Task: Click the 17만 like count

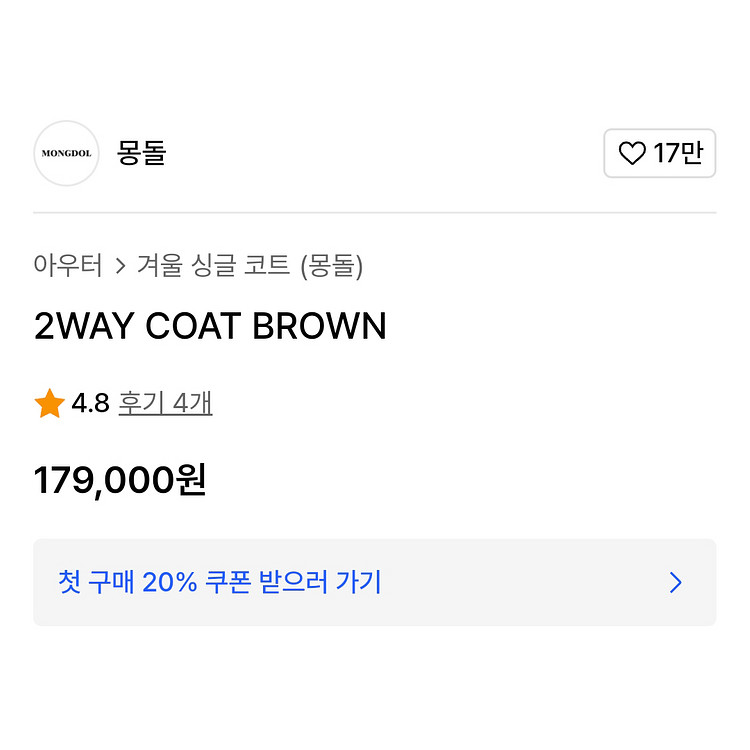Action: pos(678,153)
